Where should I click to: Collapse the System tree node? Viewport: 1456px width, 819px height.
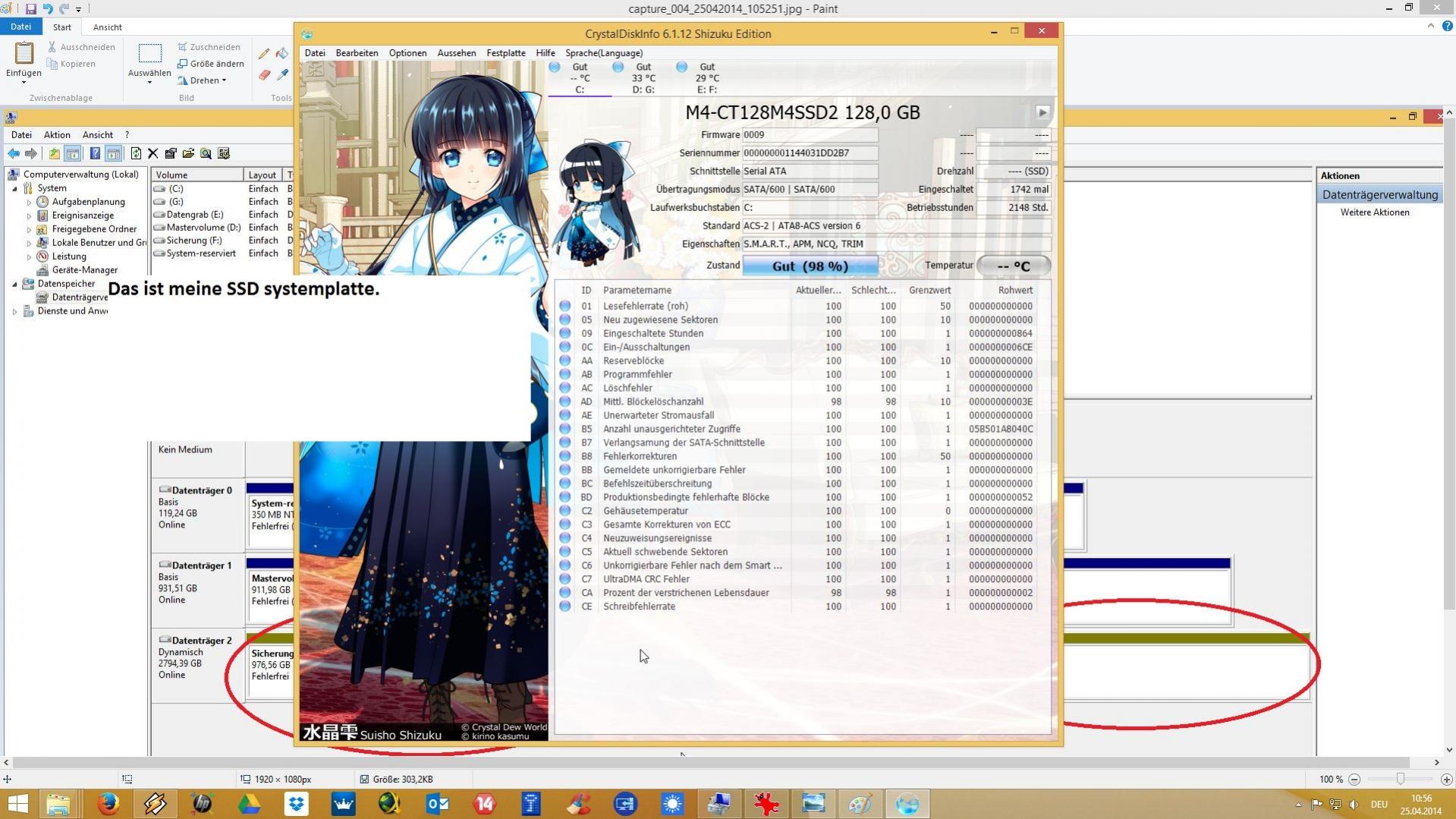coord(14,188)
